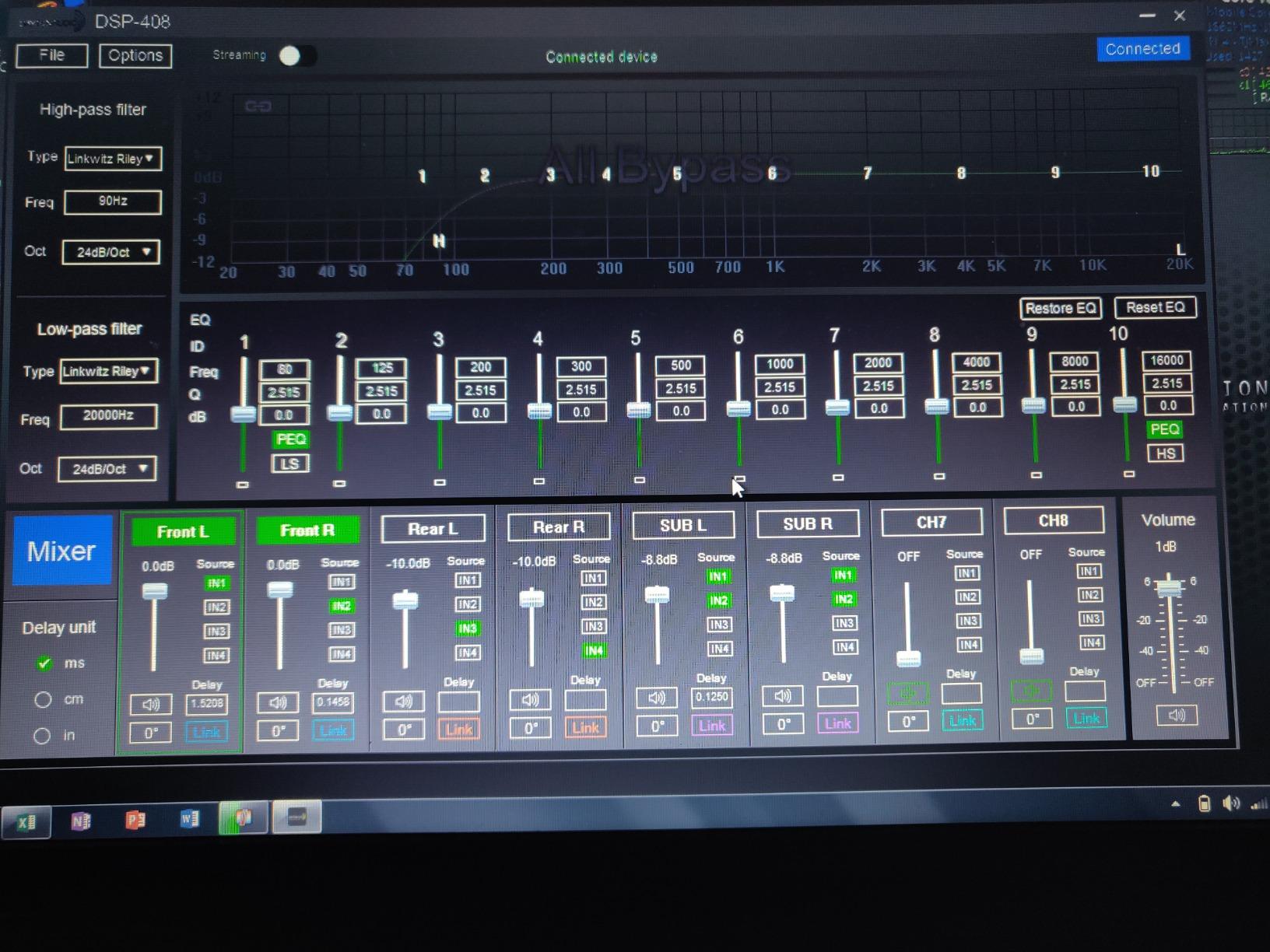Open the High-pass filter Type dropdown

click(113, 159)
